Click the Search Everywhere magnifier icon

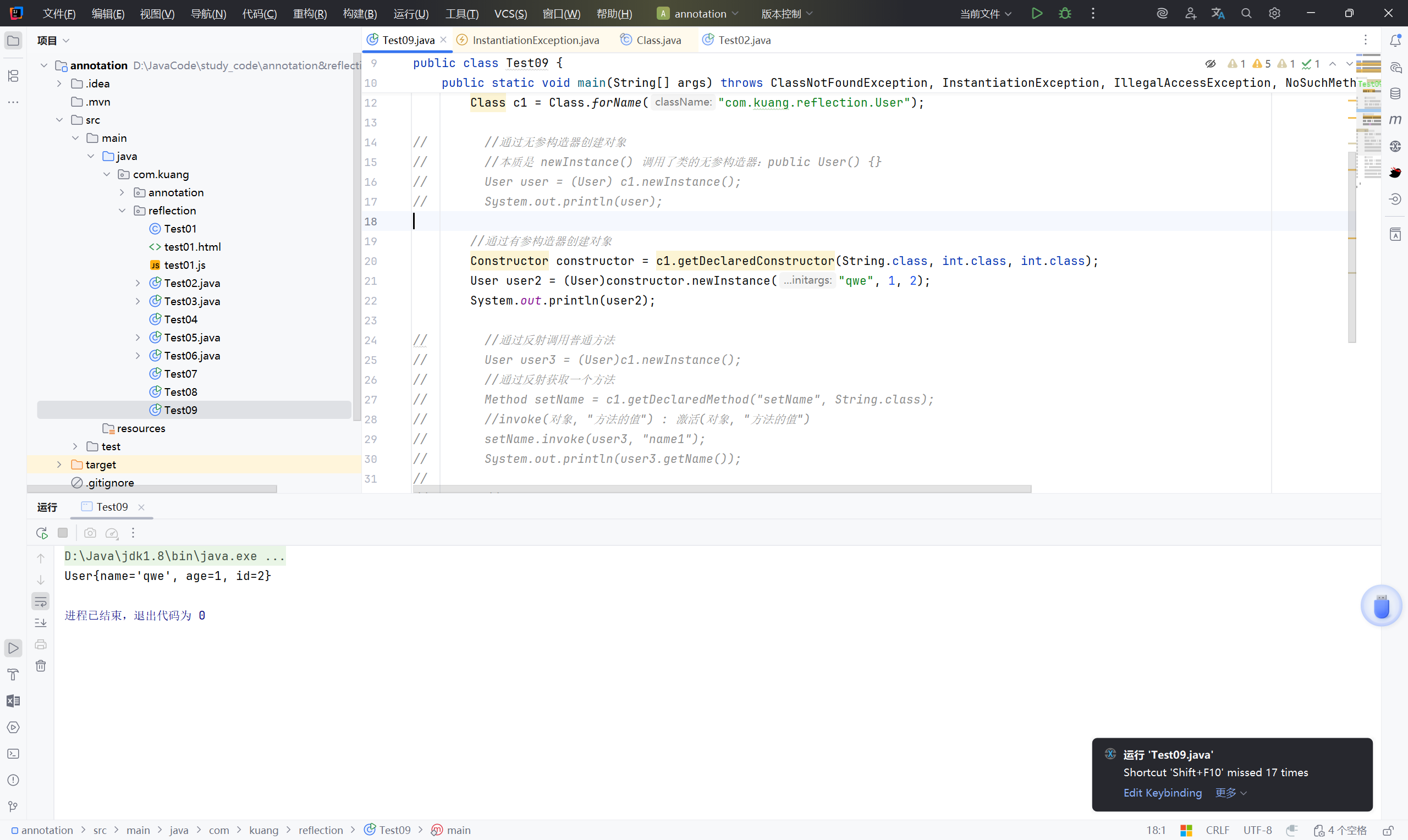(x=1246, y=14)
